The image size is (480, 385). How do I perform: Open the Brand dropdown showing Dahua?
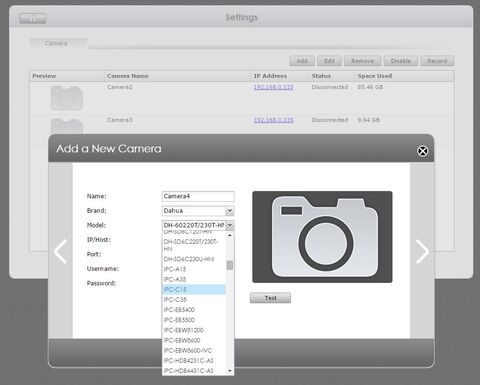pyautogui.click(x=198, y=211)
